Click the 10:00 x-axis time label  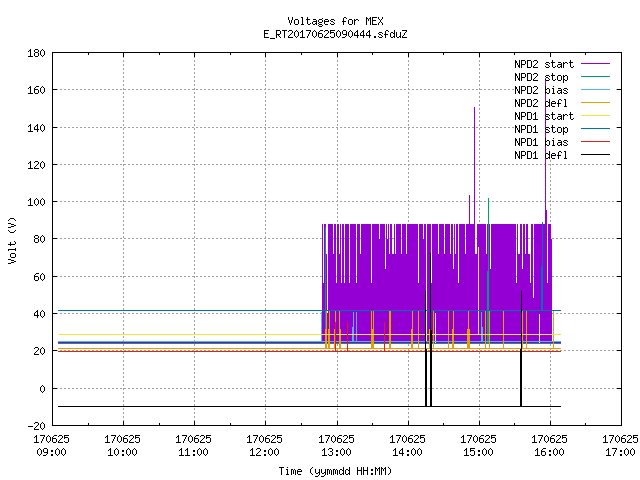click(x=123, y=452)
